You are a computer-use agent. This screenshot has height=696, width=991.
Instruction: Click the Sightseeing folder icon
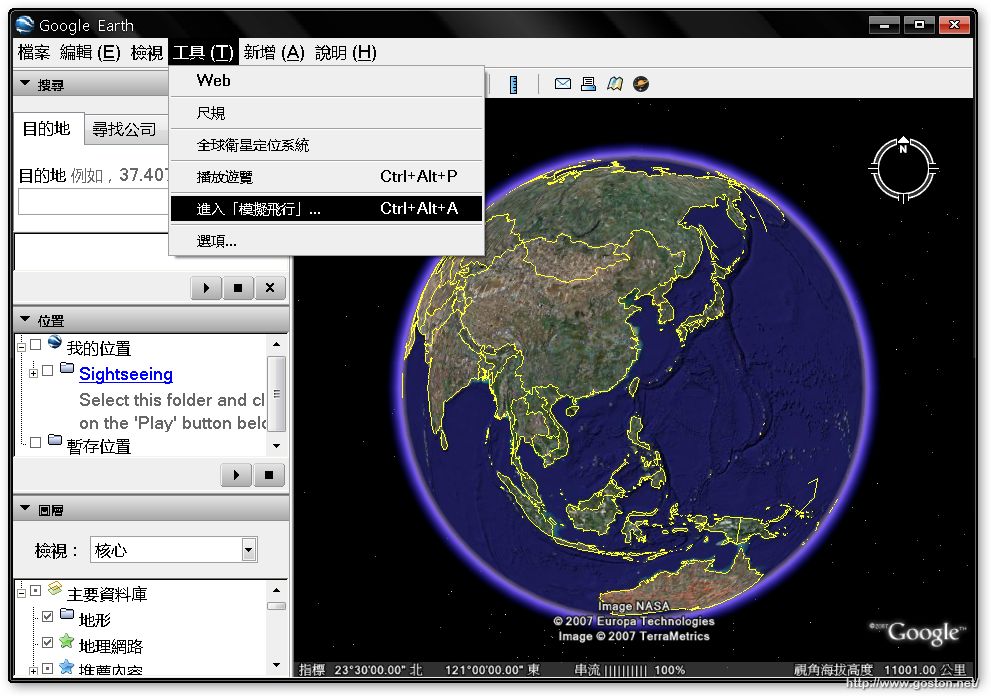67,368
